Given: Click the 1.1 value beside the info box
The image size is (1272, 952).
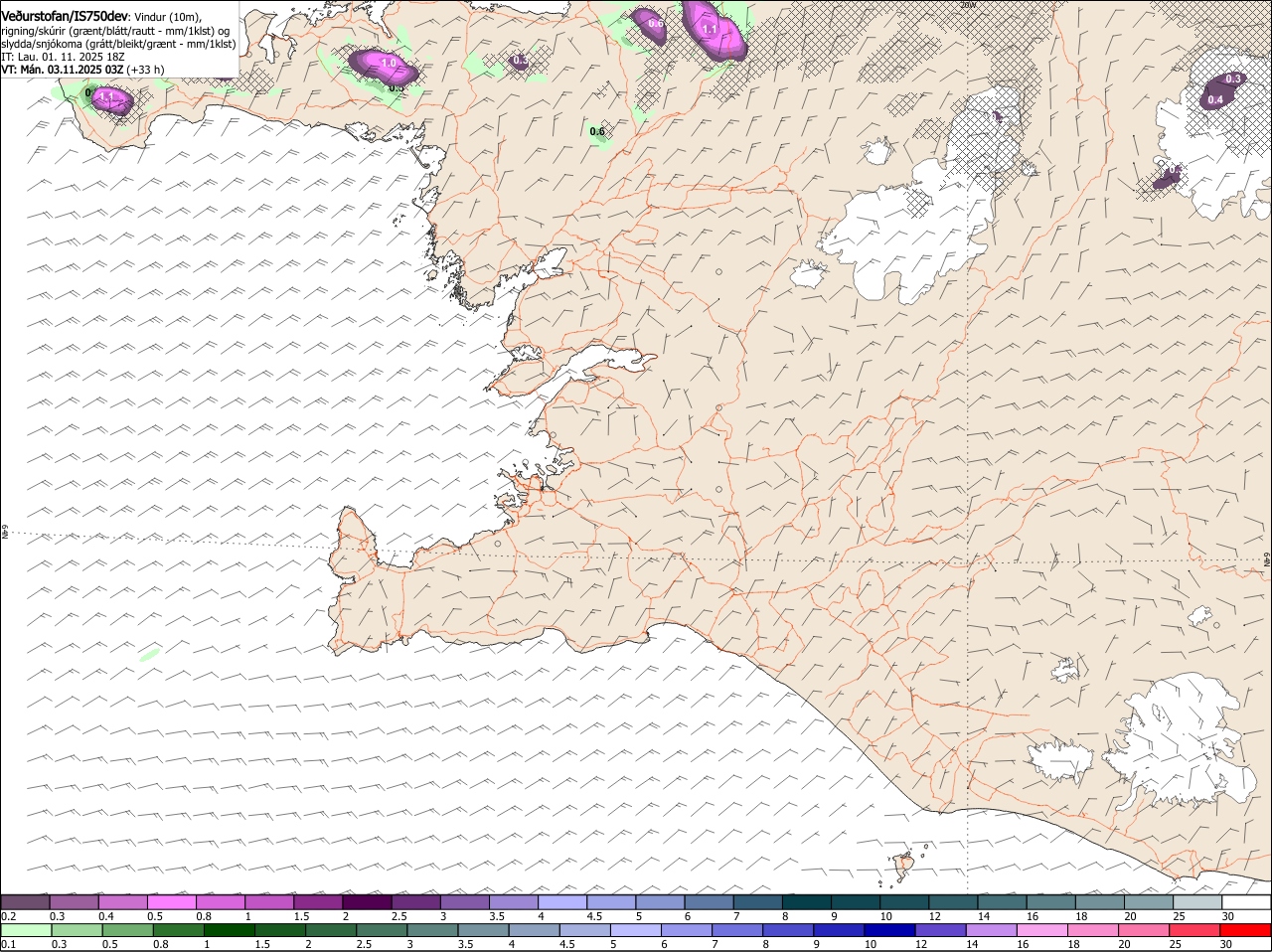Looking at the screenshot, I should (107, 99).
